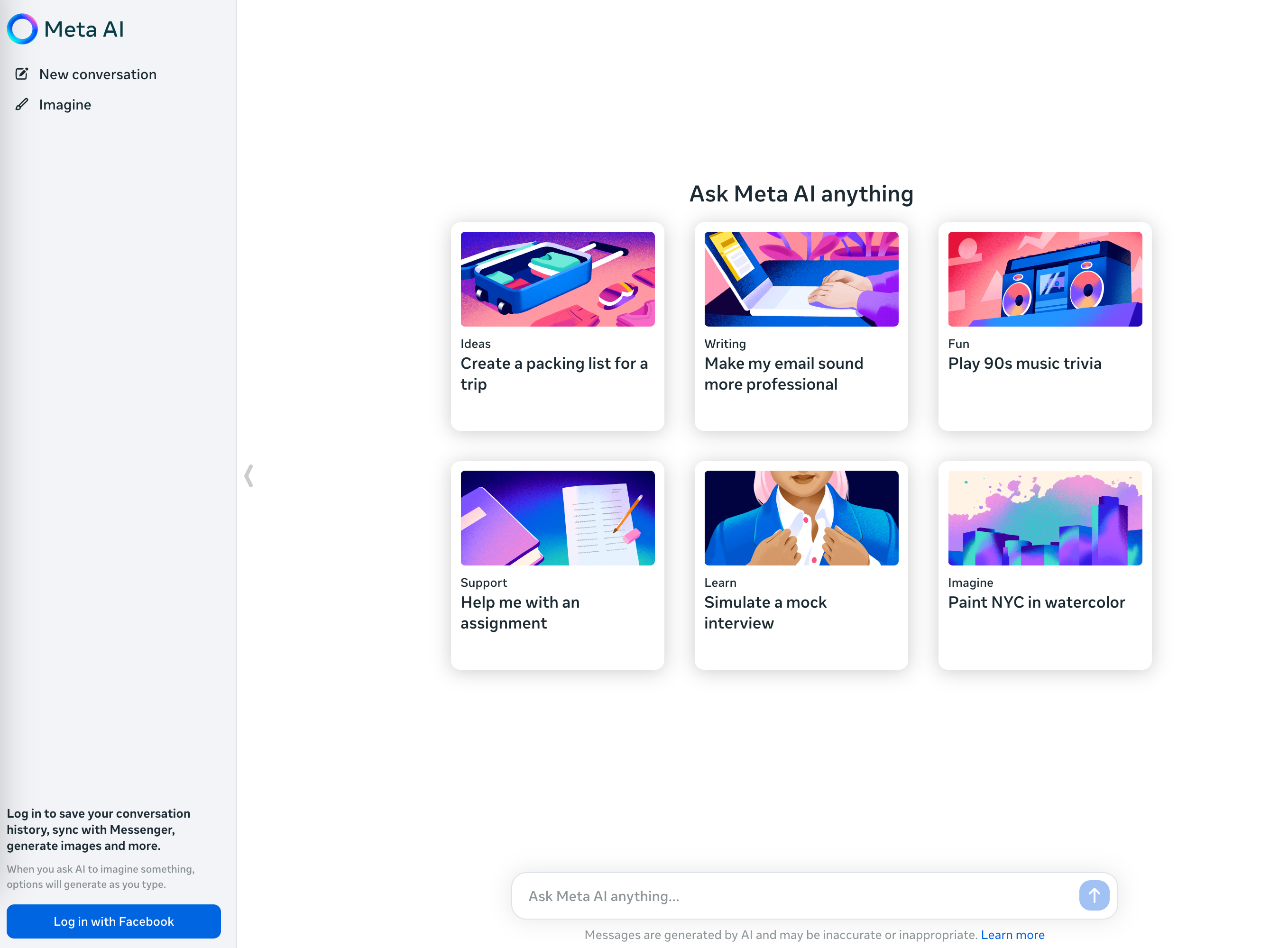Click the laptop illustration on the Writing card
Image resolution: width=1288 pixels, height=948 pixels.
pos(800,278)
